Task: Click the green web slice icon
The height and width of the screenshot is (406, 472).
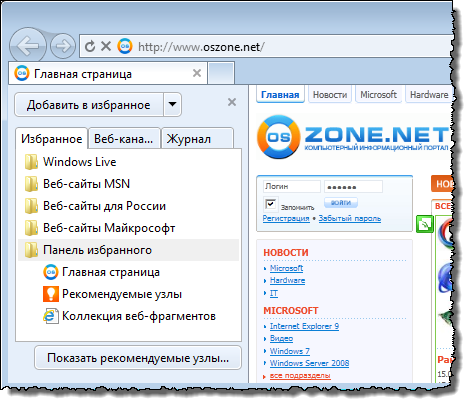Action: (x=425, y=224)
